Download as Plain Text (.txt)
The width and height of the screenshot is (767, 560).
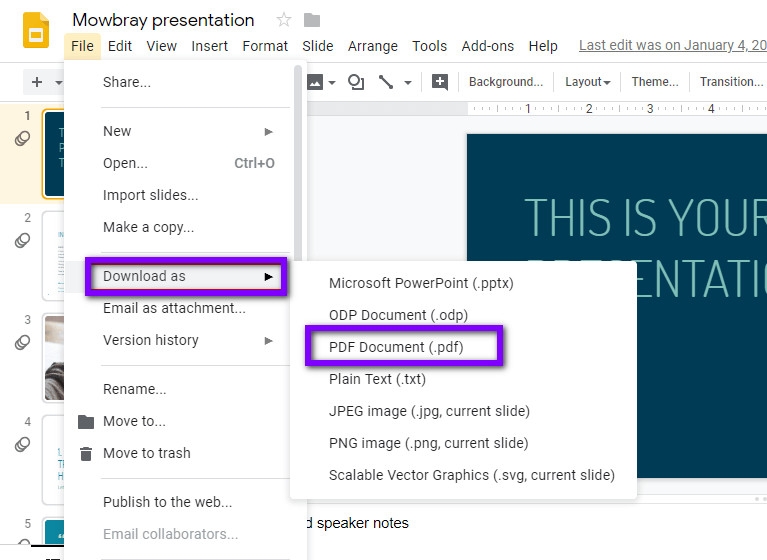point(463,379)
